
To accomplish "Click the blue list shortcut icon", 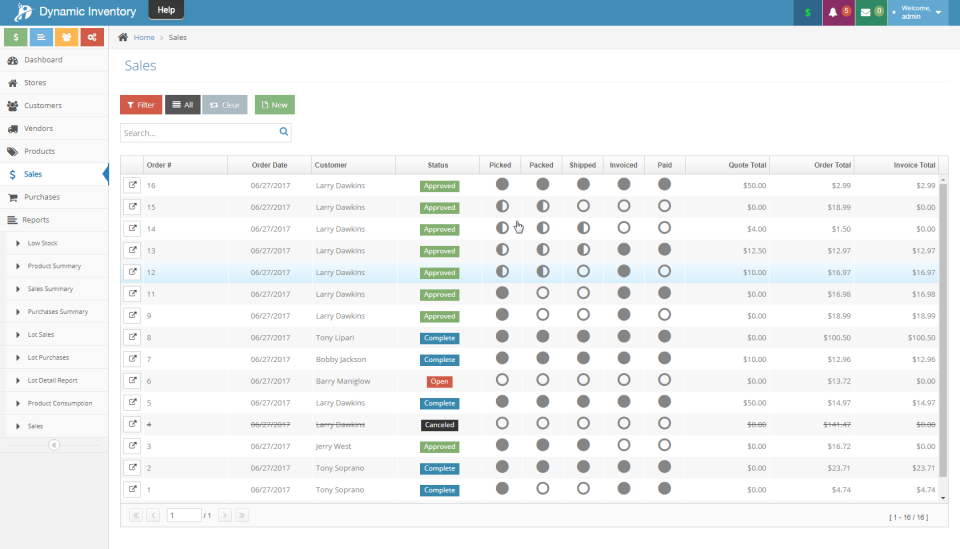I will tap(41, 37).
